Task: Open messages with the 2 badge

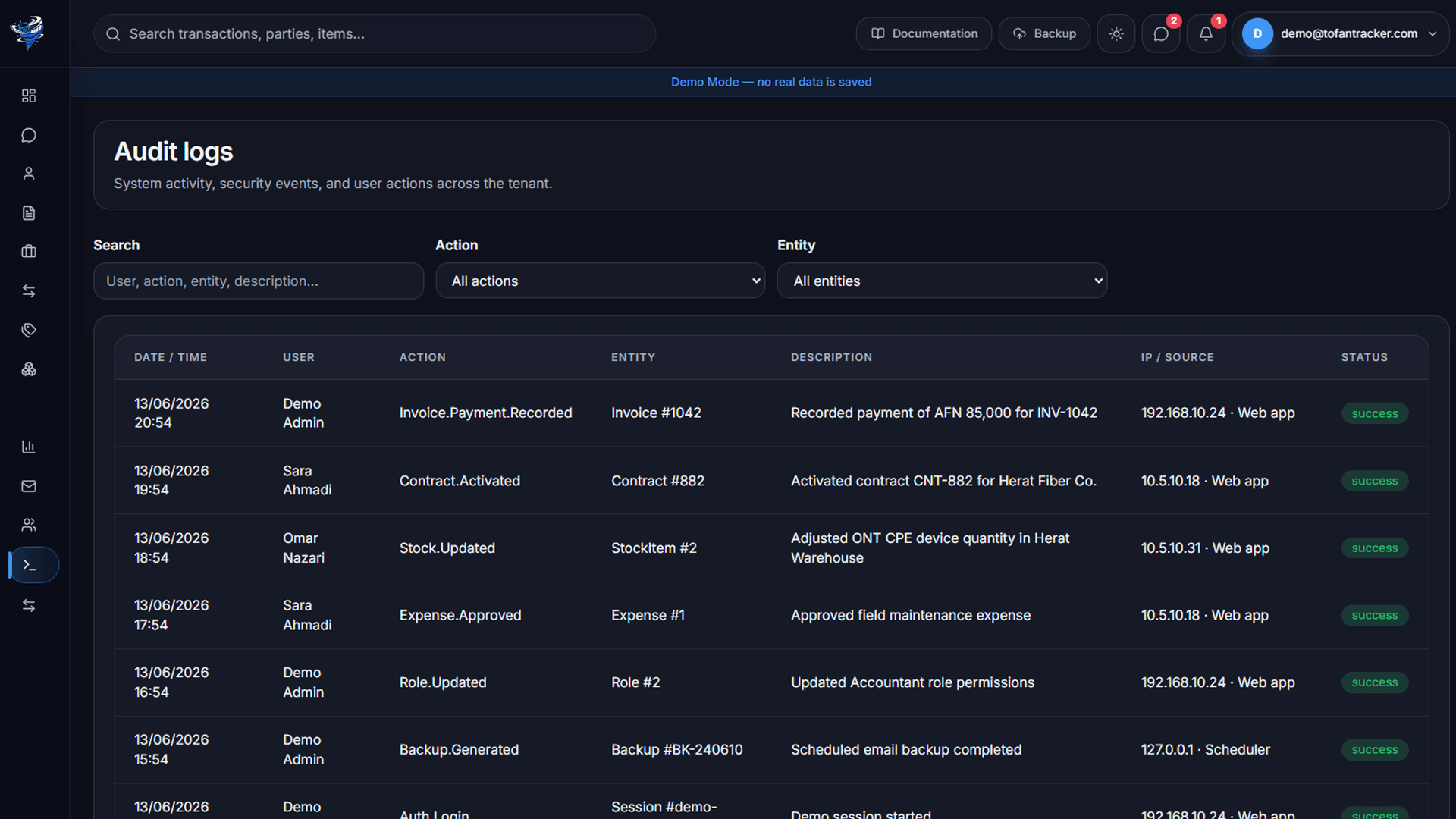Action: point(1161,33)
